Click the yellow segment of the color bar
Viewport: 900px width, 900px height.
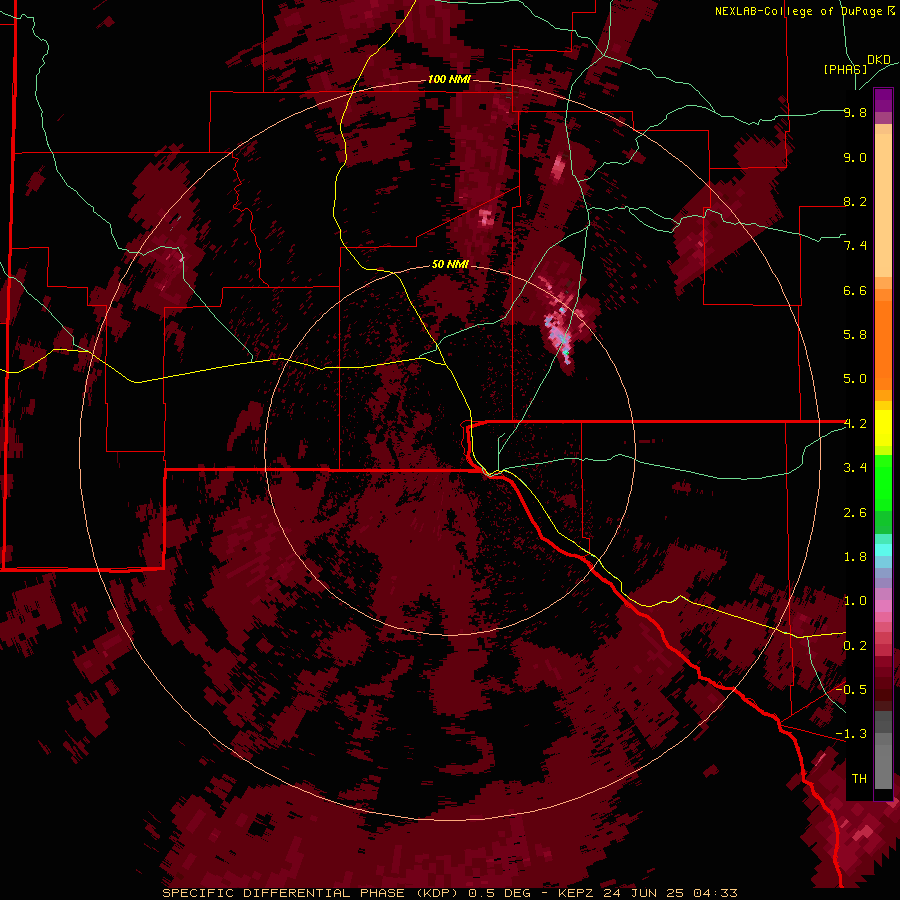(883, 428)
